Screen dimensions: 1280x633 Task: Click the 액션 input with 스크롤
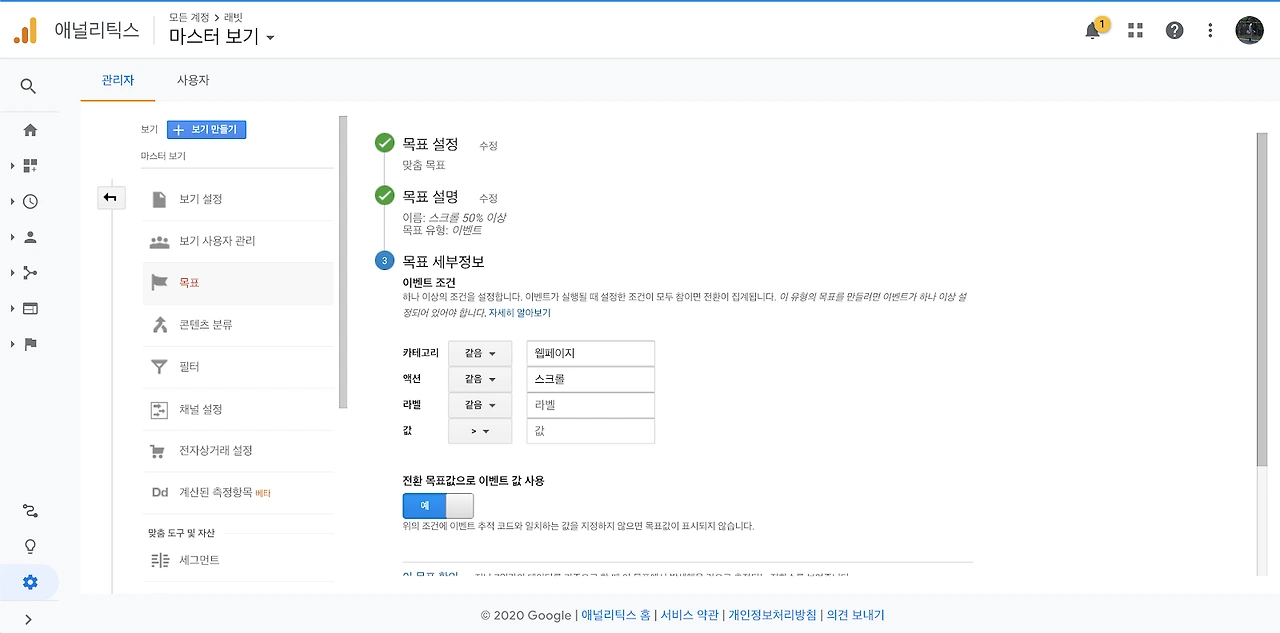pyautogui.click(x=591, y=379)
